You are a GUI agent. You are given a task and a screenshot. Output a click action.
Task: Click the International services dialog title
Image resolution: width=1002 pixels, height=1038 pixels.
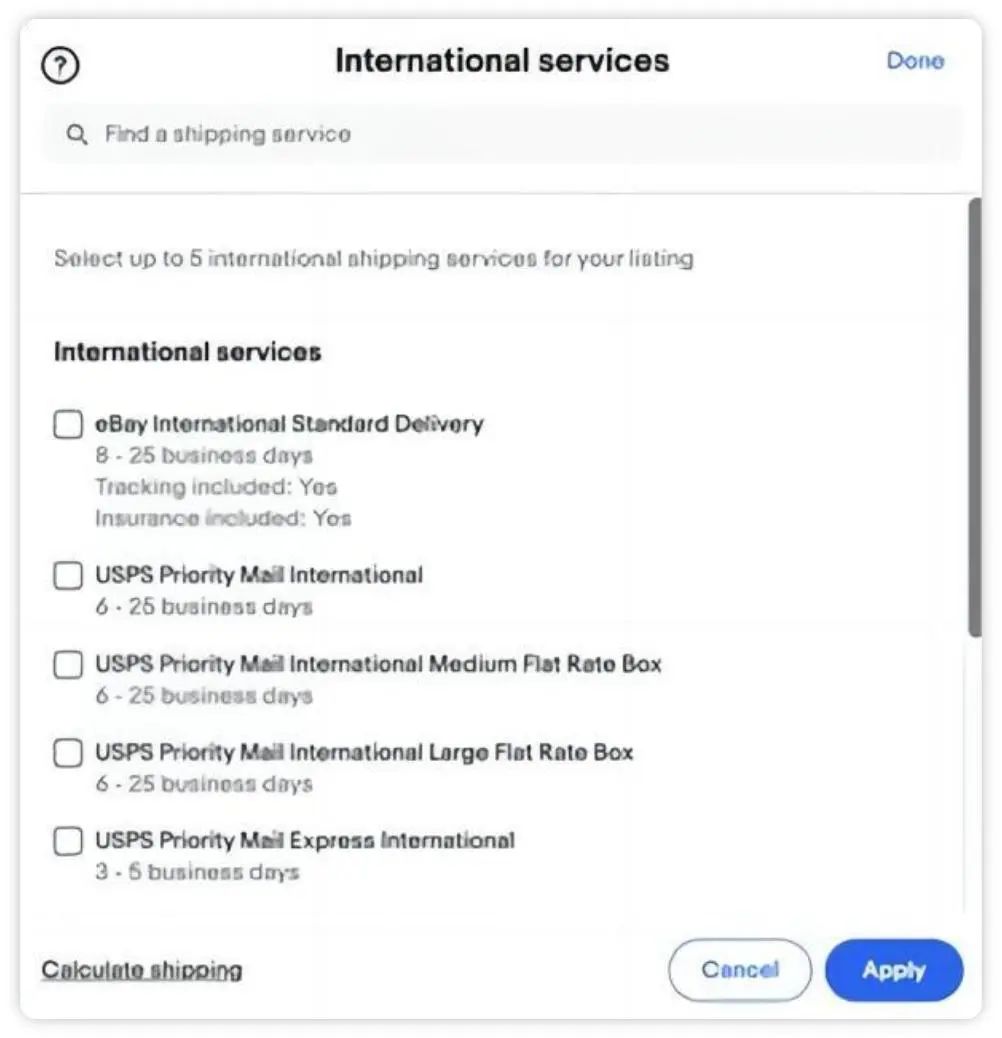[502, 60]
